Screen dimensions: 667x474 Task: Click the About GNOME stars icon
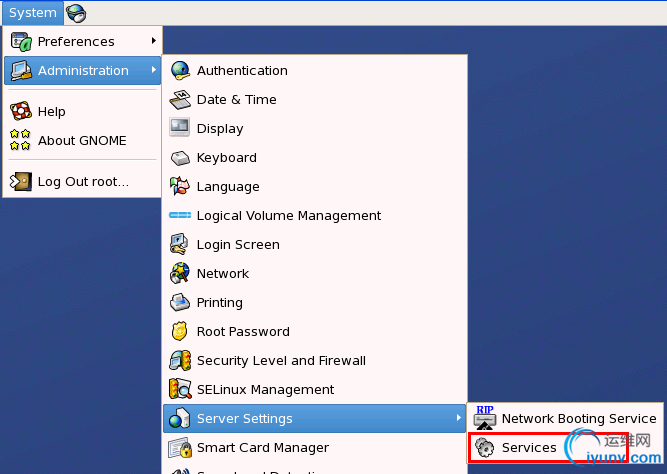click(x=20, y=140)
